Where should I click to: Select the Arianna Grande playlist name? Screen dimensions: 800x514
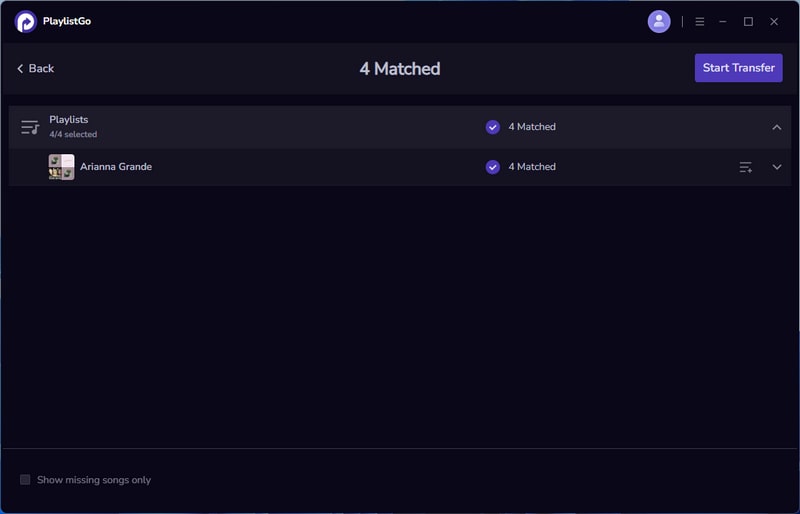pyautogui.click(x=116, y=167)
